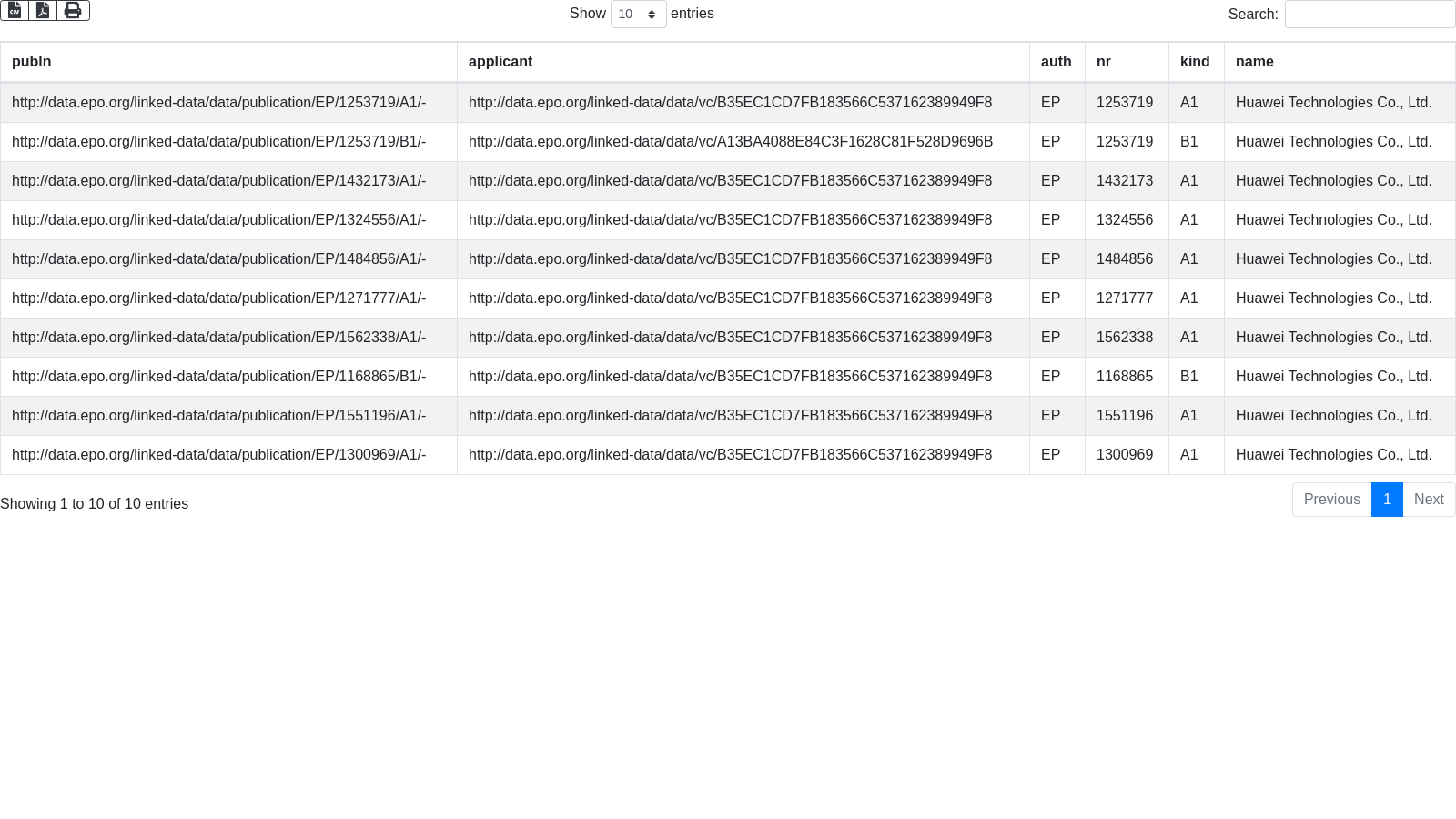
Task: Go to the Previous page
Action: pyautogui.click(x=1331, y=500)
